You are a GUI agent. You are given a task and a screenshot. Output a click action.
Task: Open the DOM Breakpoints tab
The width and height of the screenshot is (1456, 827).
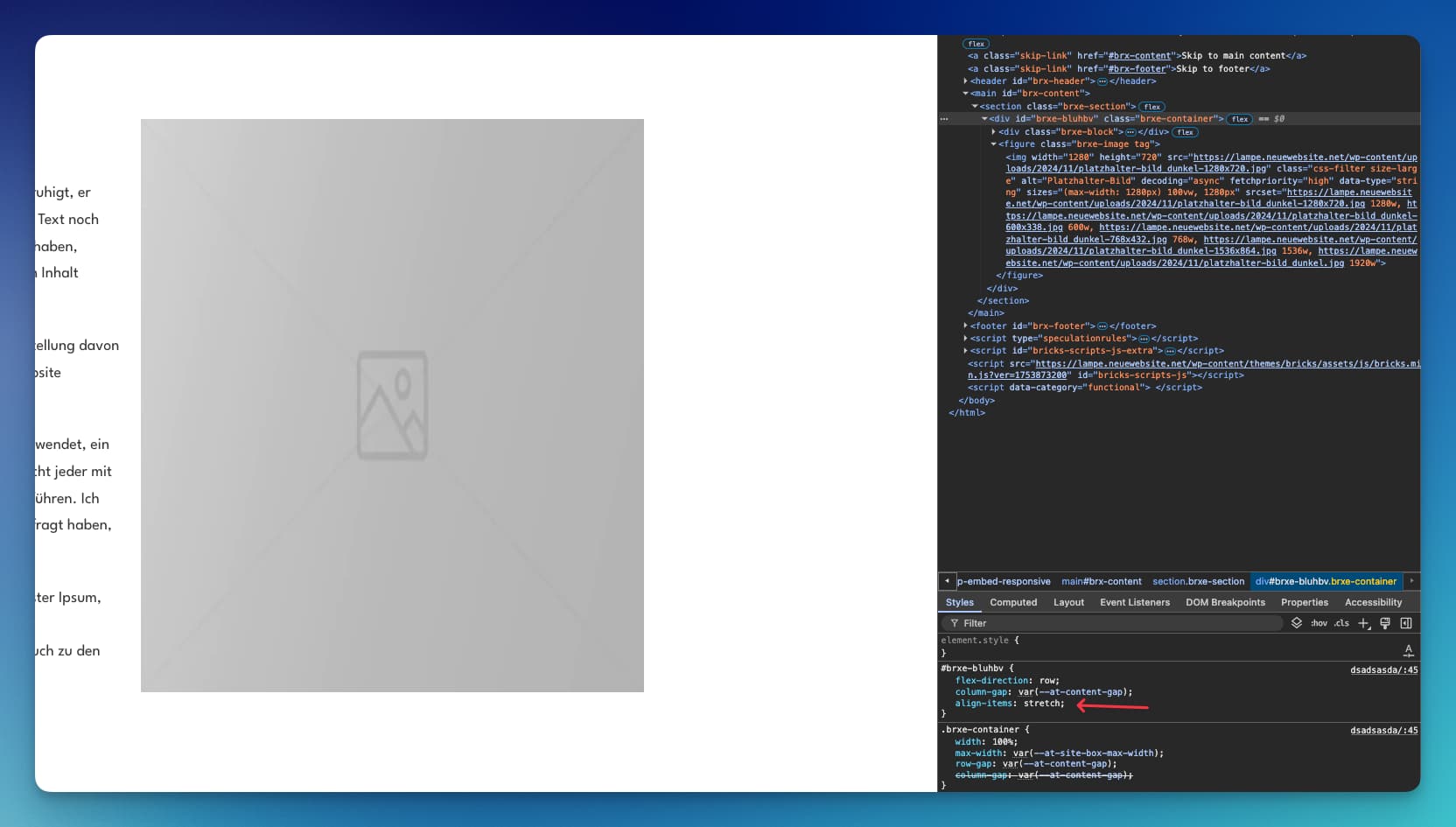(x=1225, y=602)
